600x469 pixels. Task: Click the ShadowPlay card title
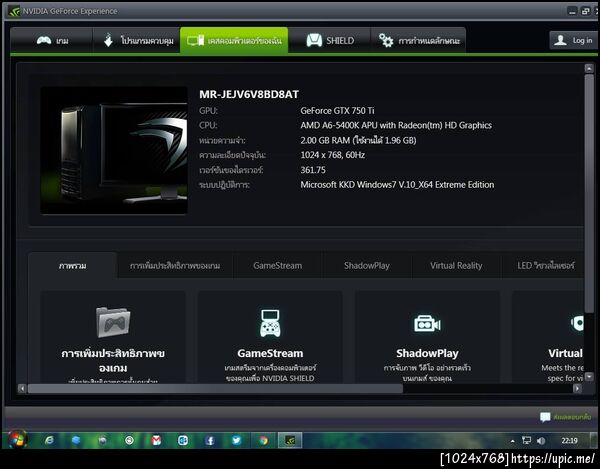click(427, 353)
